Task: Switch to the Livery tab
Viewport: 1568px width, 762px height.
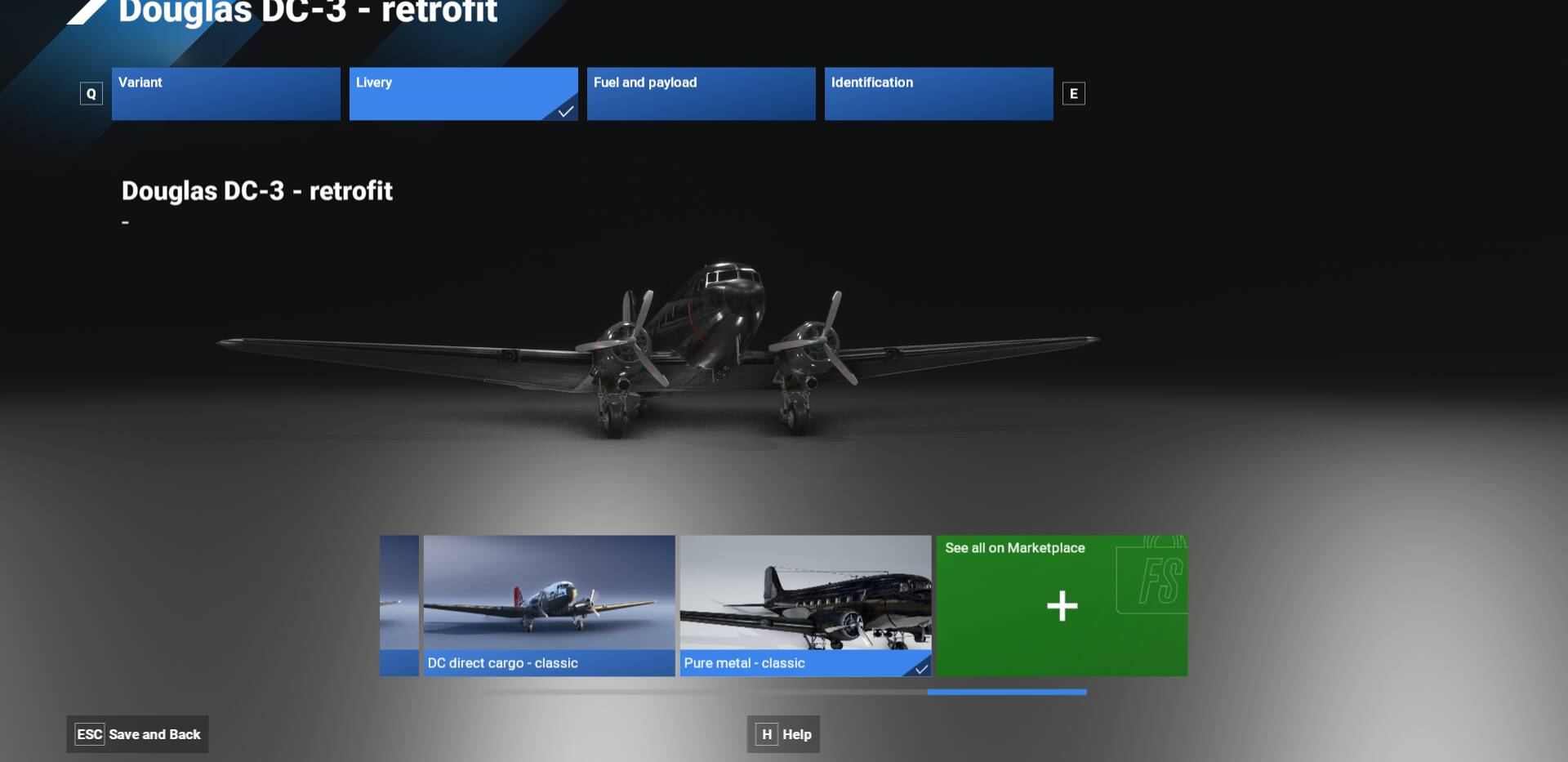Action: click(464, 94)
